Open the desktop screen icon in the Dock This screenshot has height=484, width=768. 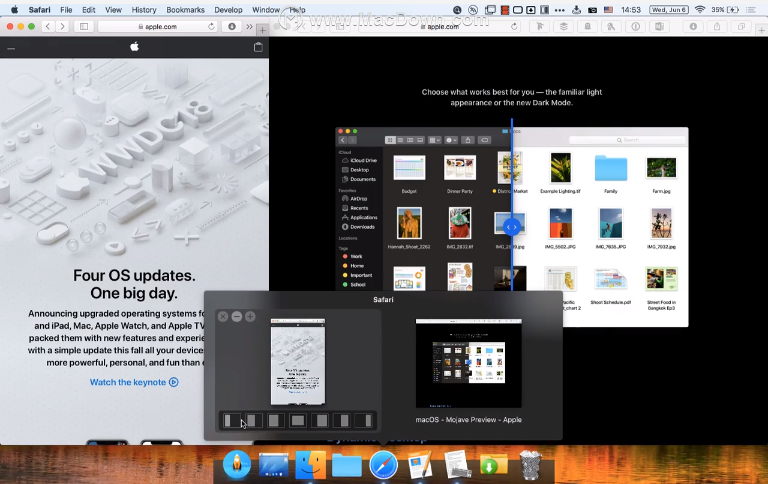pos(273,464)
